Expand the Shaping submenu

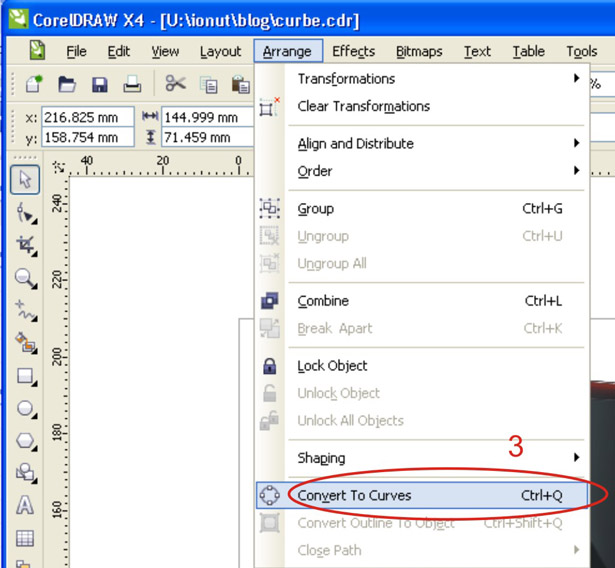(422, 458)
